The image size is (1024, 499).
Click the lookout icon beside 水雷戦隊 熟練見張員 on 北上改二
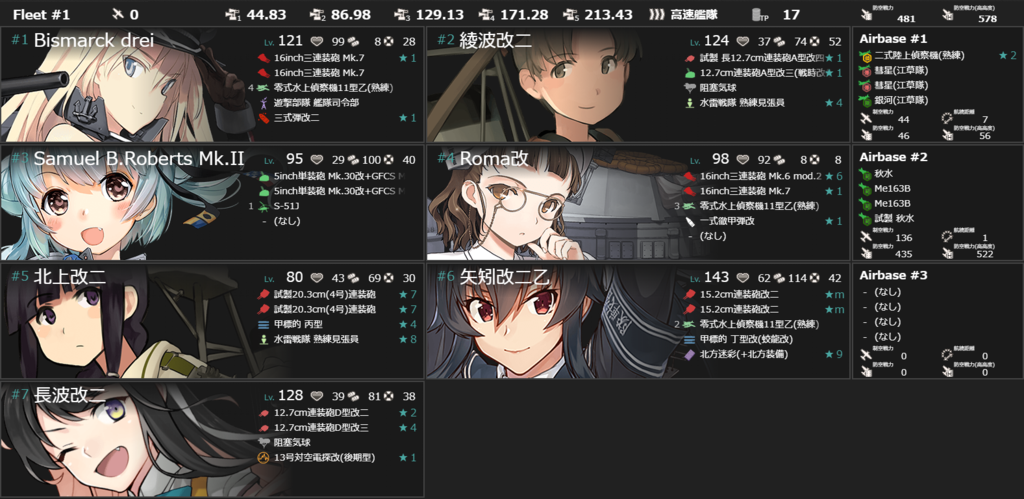263,339
